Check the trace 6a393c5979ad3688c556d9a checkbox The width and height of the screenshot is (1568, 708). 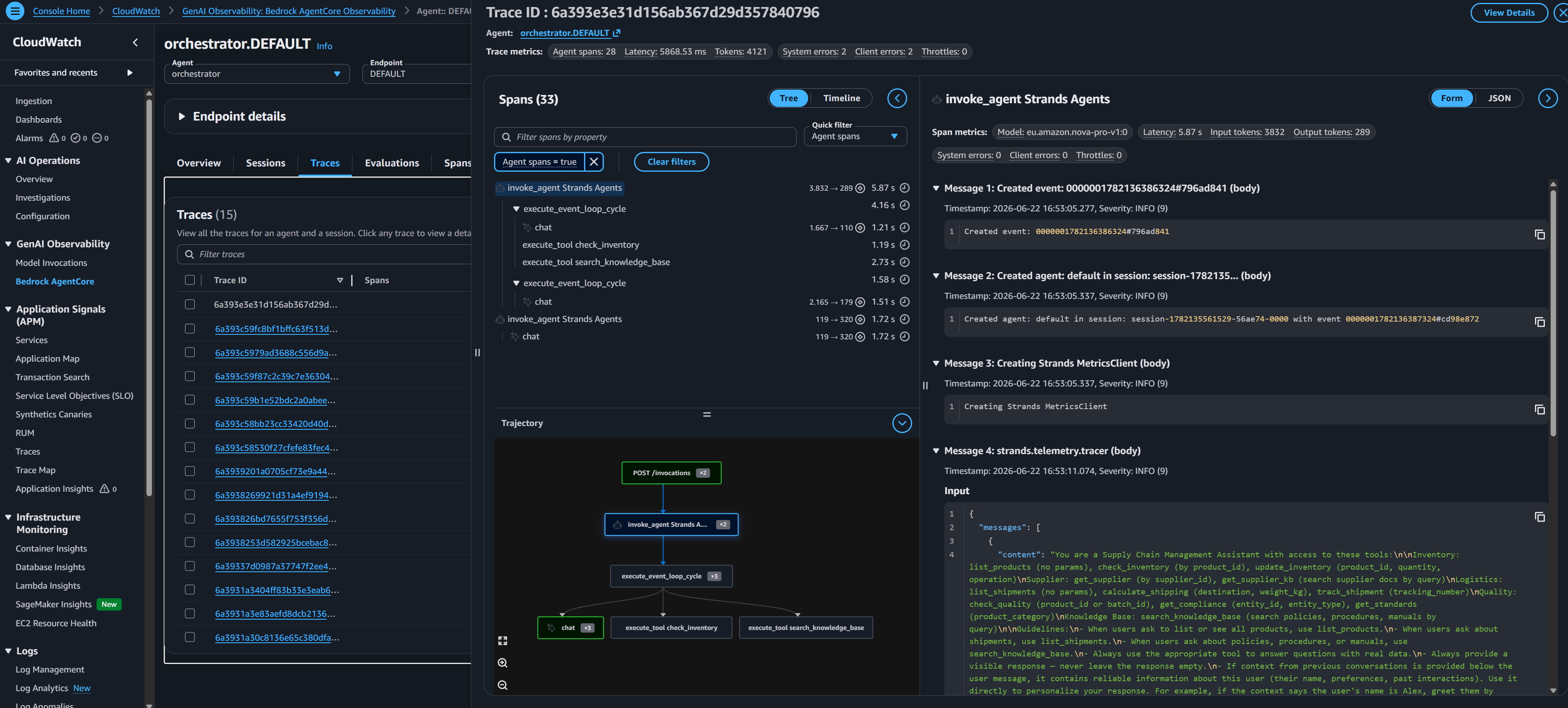pyautogui.click(x=190, y=353)
